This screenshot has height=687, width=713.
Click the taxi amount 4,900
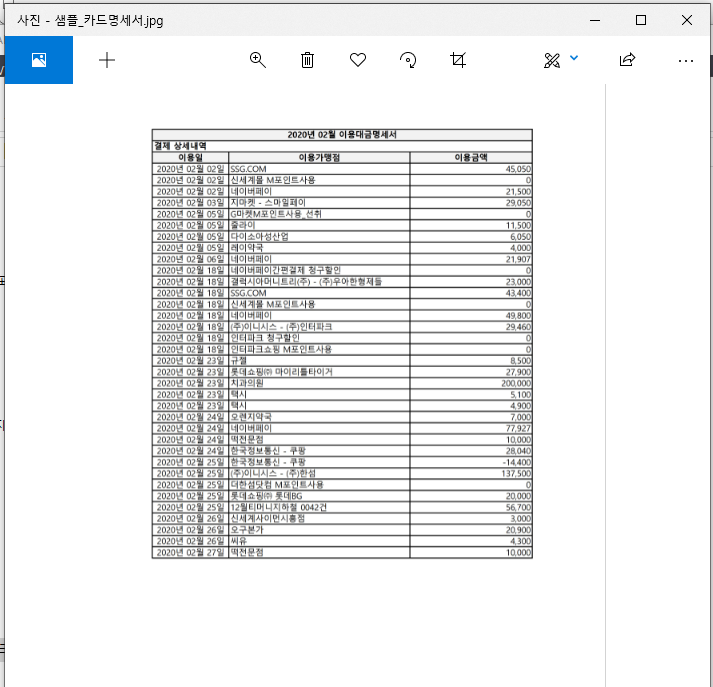[520, 406]
